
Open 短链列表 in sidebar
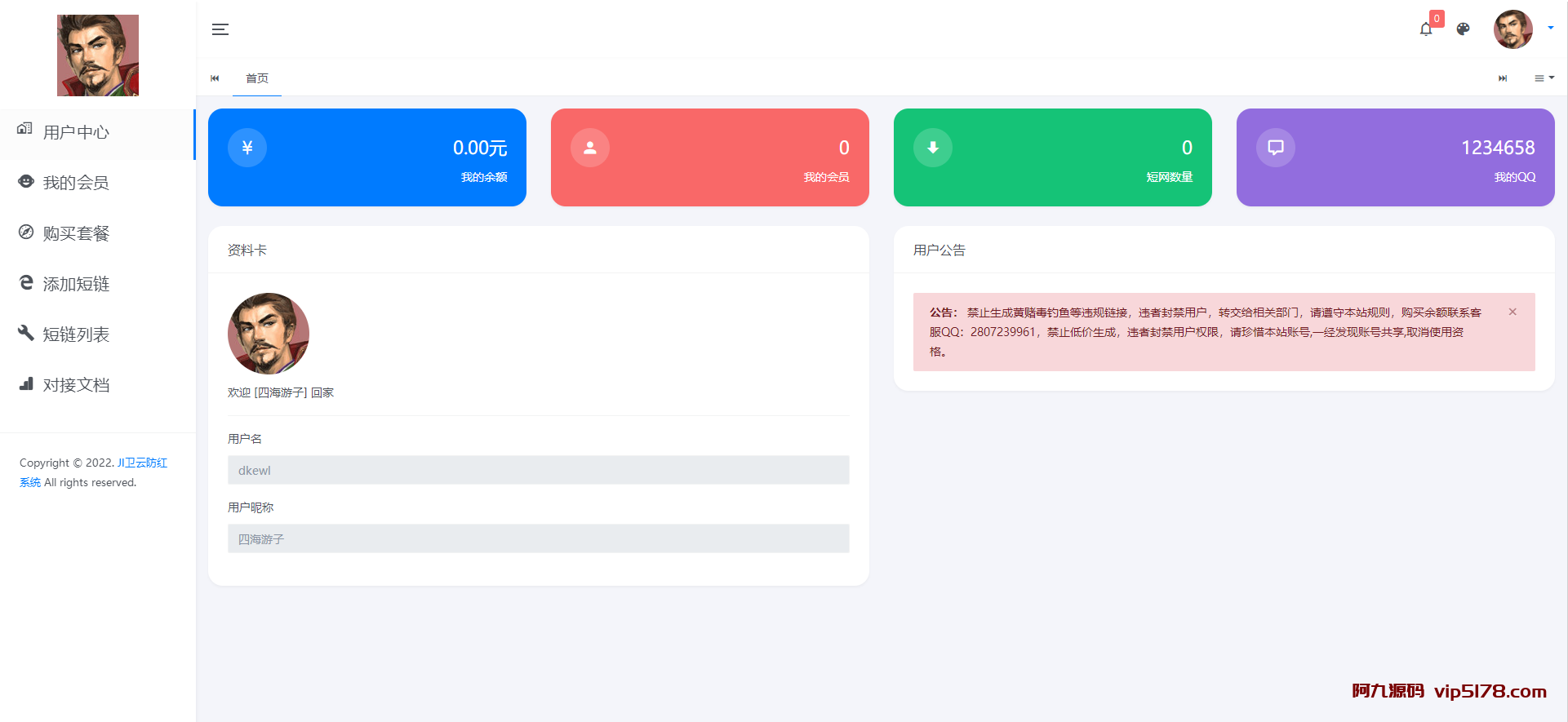click(97, 334)
